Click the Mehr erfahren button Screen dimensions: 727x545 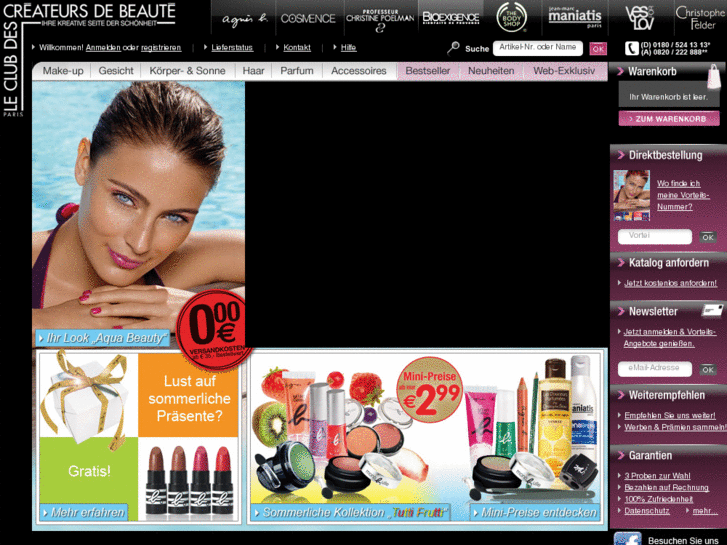point(83,513)
